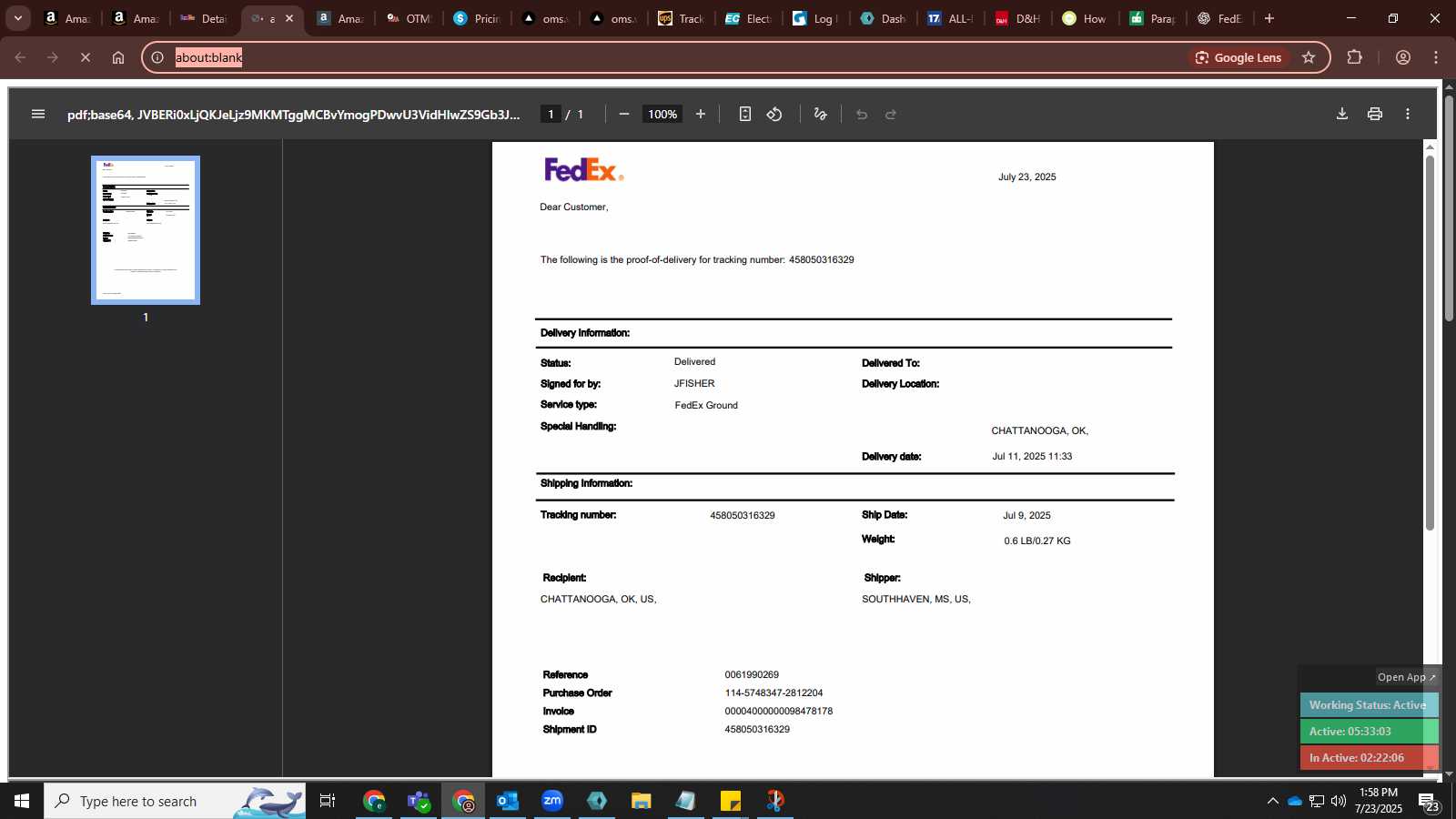
Task: Click Open App link in status widget
Action: (x=1406, y=677)
